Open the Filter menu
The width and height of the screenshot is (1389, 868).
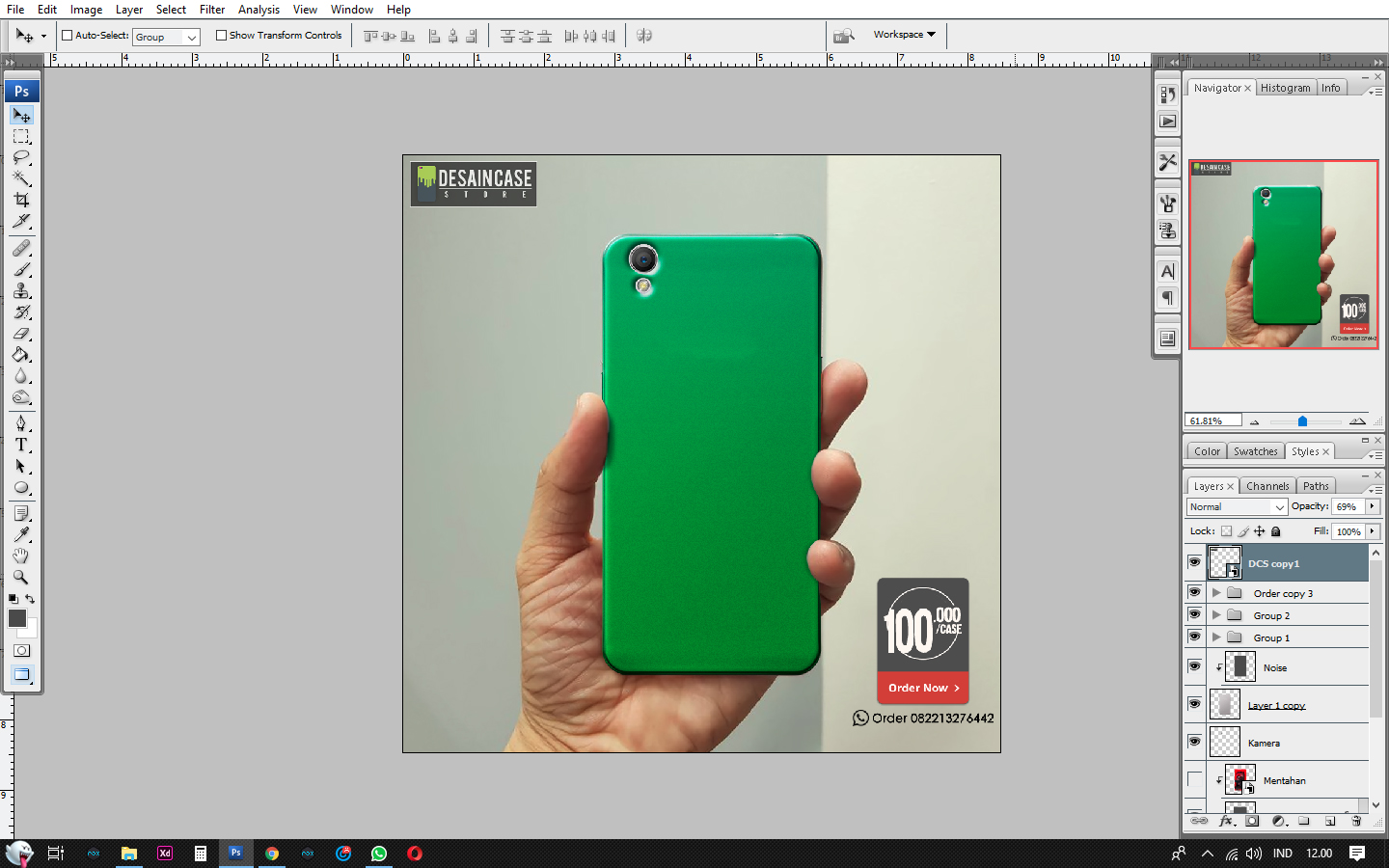[212, 9]
